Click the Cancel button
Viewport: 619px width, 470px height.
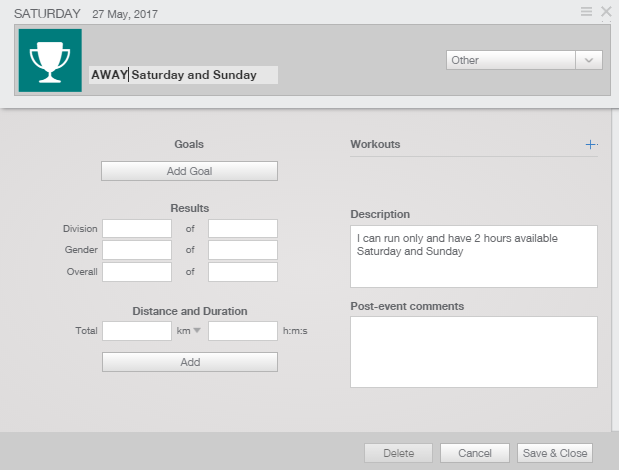[x=475, y=453]
